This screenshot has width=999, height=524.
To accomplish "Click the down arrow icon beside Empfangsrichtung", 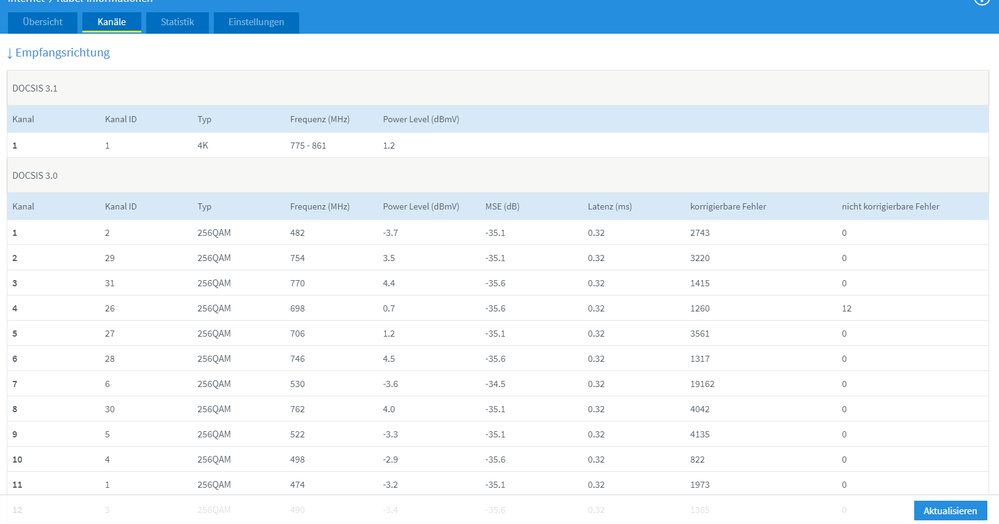I will click(x=10, y=54).
